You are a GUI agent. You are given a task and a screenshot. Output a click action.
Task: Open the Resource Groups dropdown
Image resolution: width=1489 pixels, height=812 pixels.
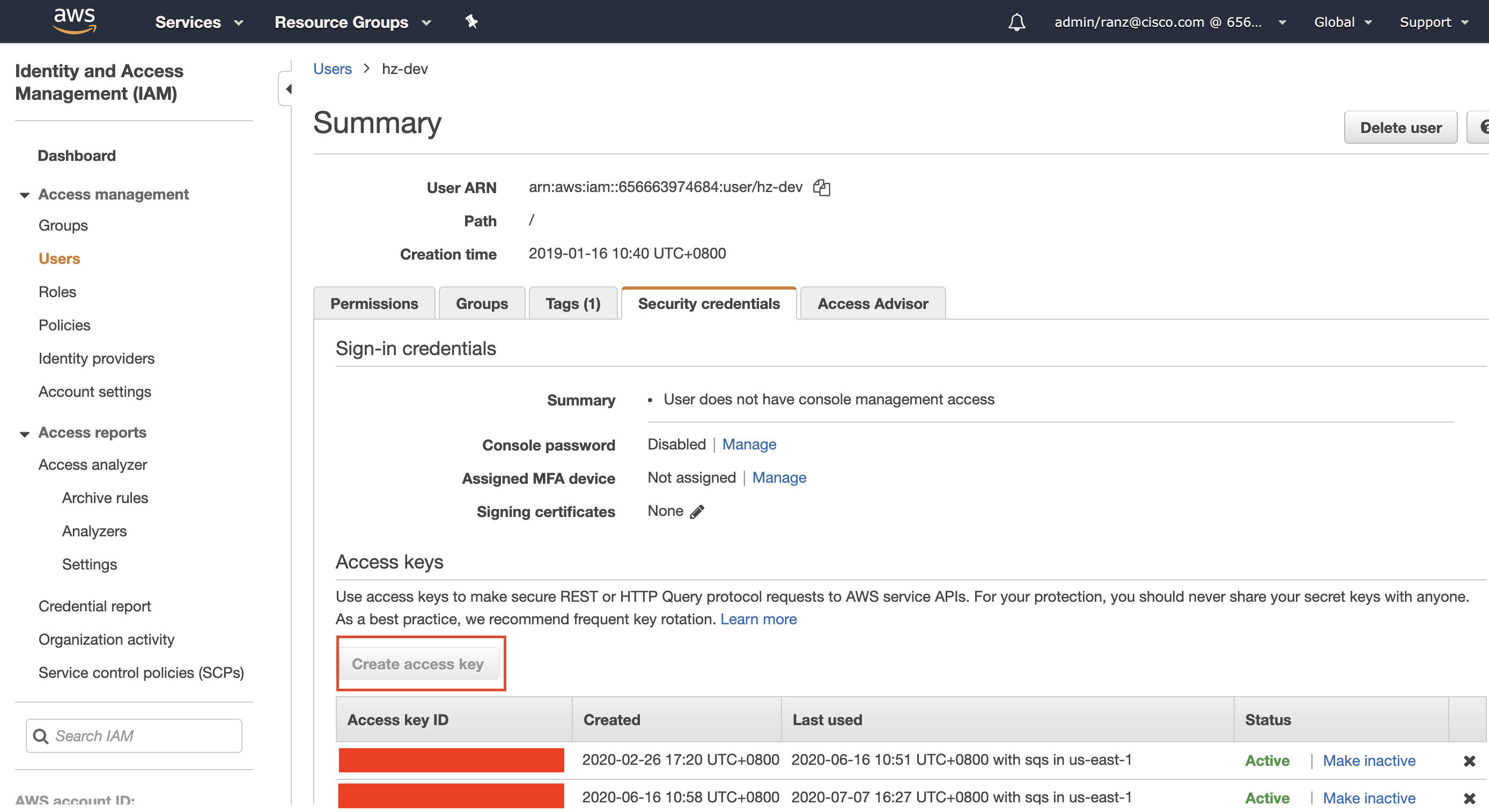click(352, 22)
